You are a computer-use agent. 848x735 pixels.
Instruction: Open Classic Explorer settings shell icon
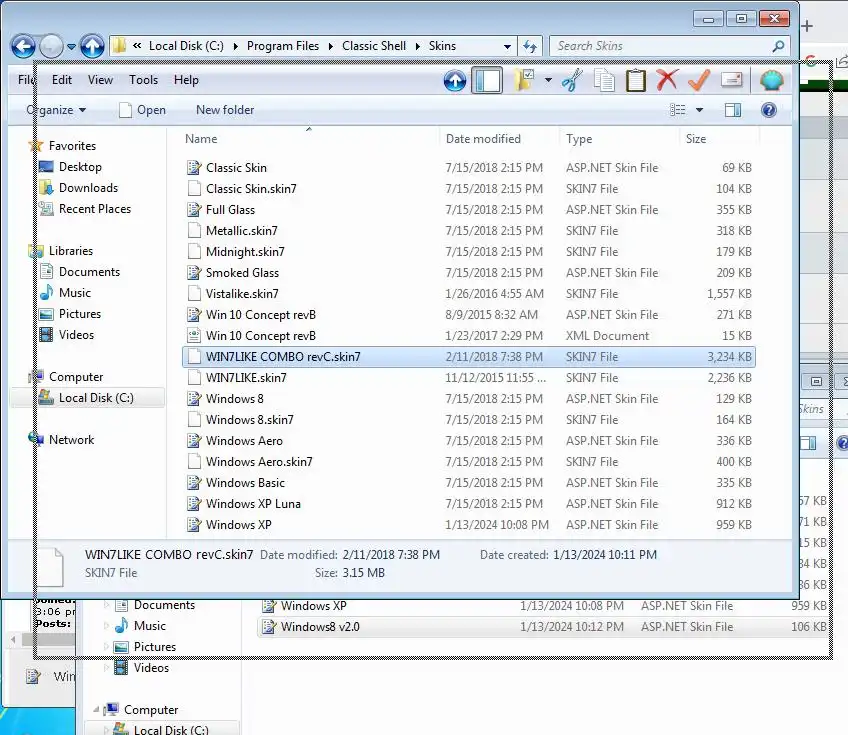[x=772, y=81]
